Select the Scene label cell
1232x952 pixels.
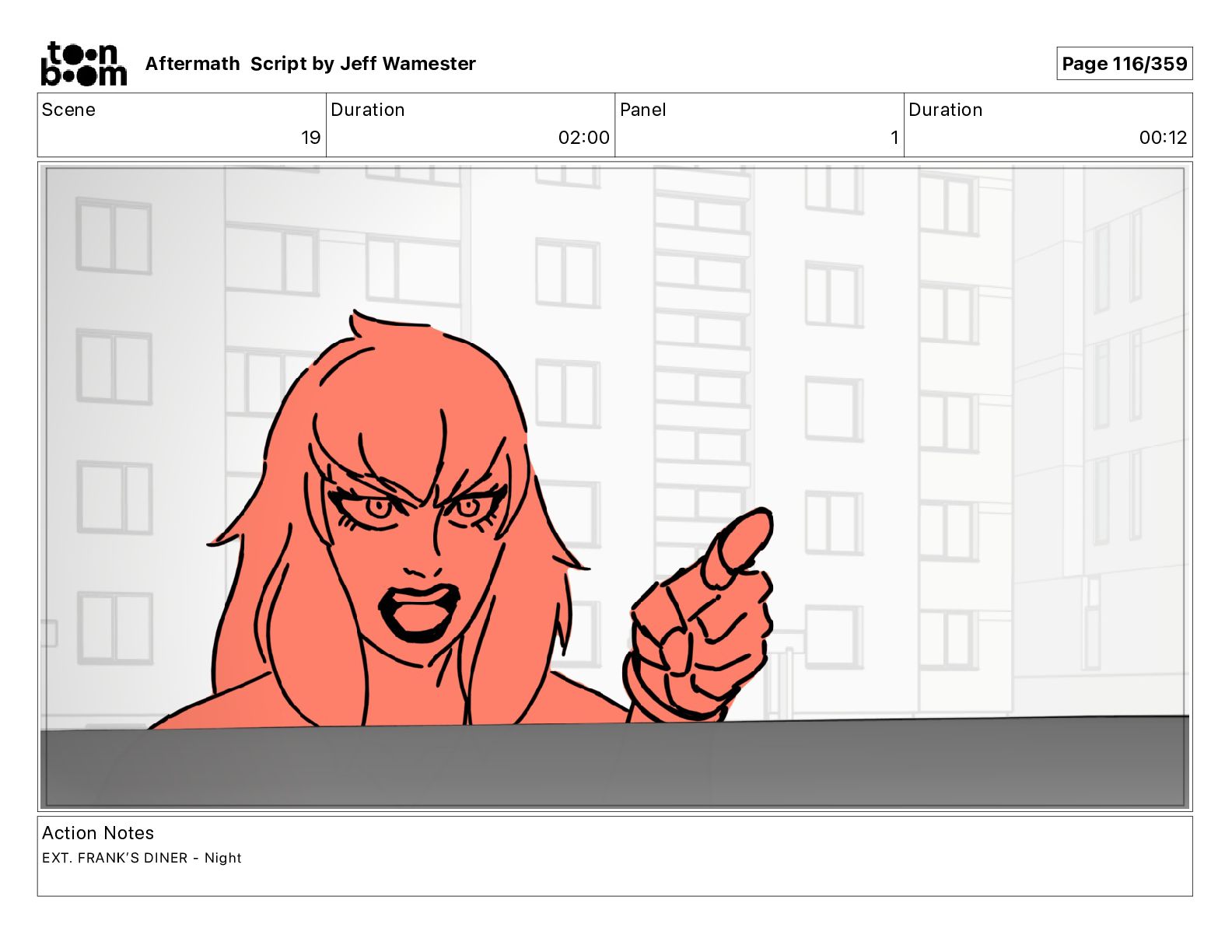pos(68,110)
